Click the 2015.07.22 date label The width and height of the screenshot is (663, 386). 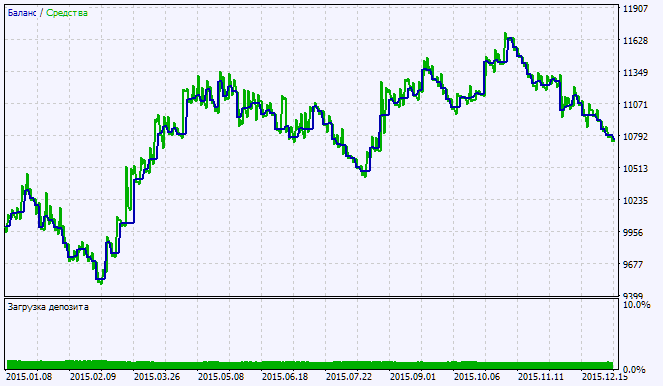pos(349,377)
